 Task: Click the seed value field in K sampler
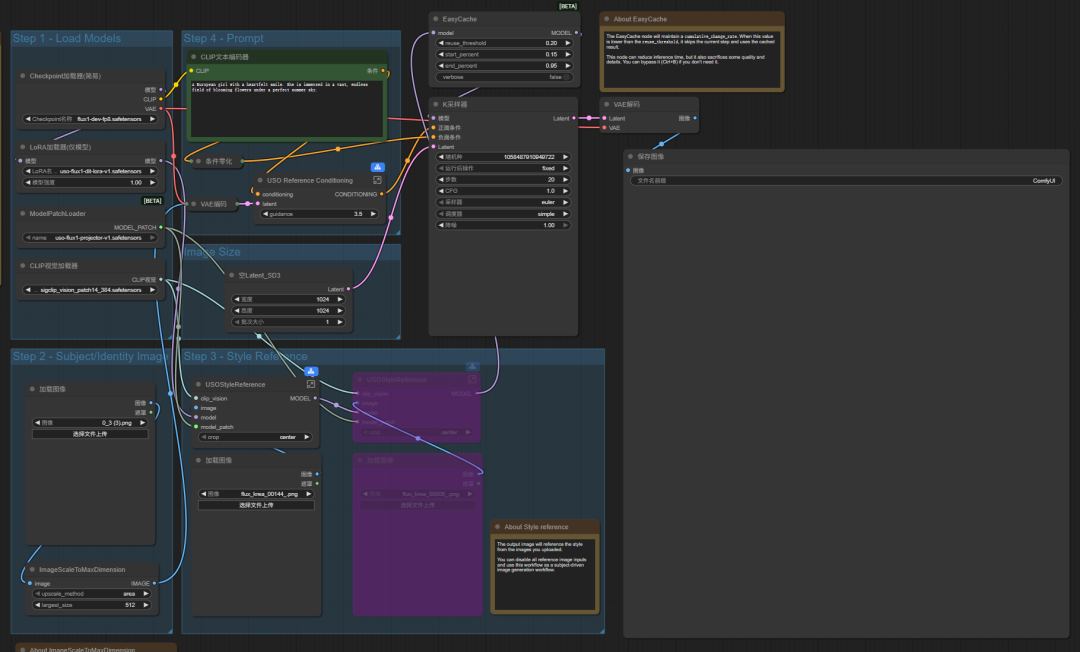click(x=504, y=157)
